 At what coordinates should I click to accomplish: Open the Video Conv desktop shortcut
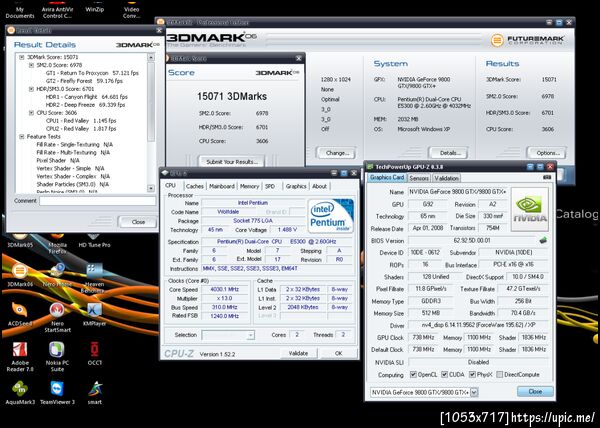pos(131,11)
